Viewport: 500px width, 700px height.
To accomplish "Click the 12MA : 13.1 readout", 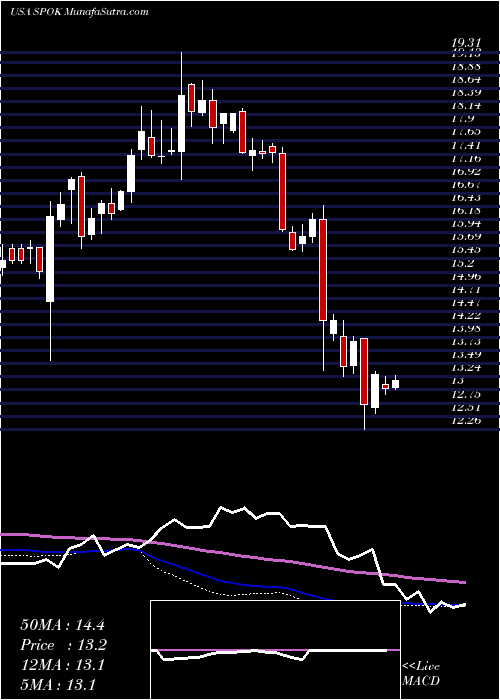I will (x=62, y=665).
